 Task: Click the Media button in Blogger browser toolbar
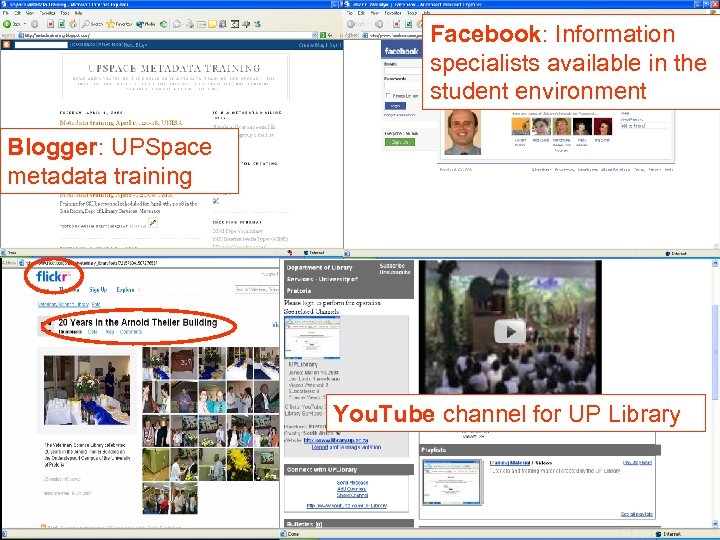point(146,24)
